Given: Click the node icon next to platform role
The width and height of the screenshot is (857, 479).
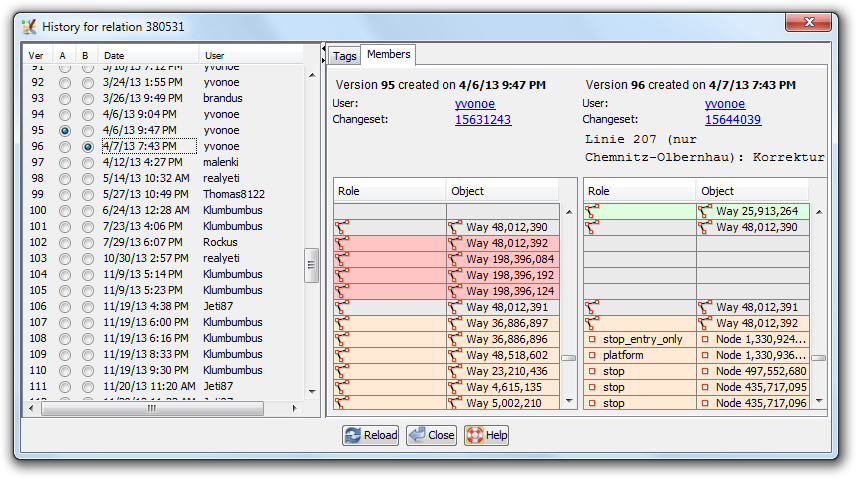Looking at the screenshot, I should pyautogui.click(x=592, y=355).
